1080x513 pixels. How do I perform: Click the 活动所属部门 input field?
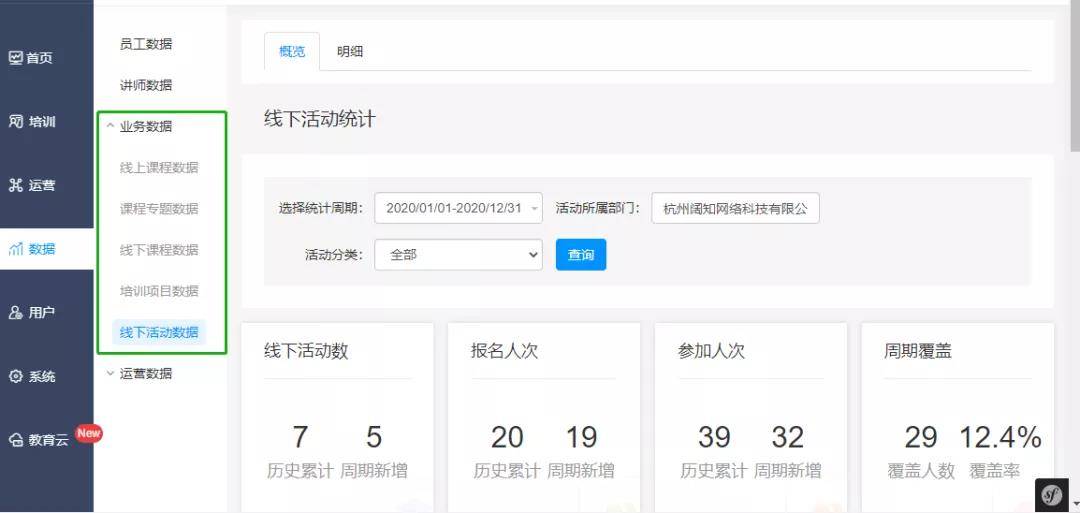pos(736,208)
